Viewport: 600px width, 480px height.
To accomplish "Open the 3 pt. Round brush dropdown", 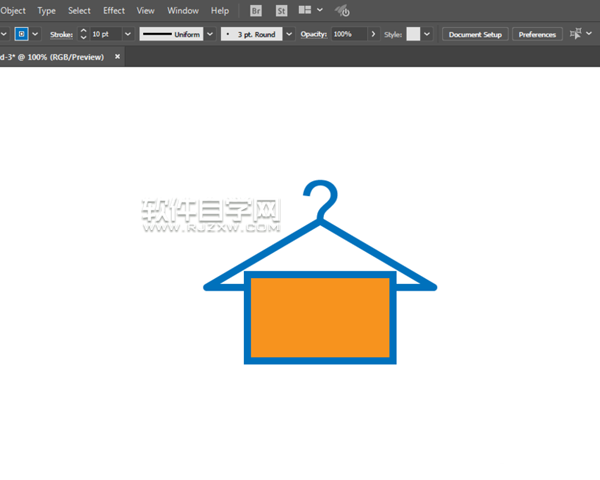I will (x=290, y=34).
